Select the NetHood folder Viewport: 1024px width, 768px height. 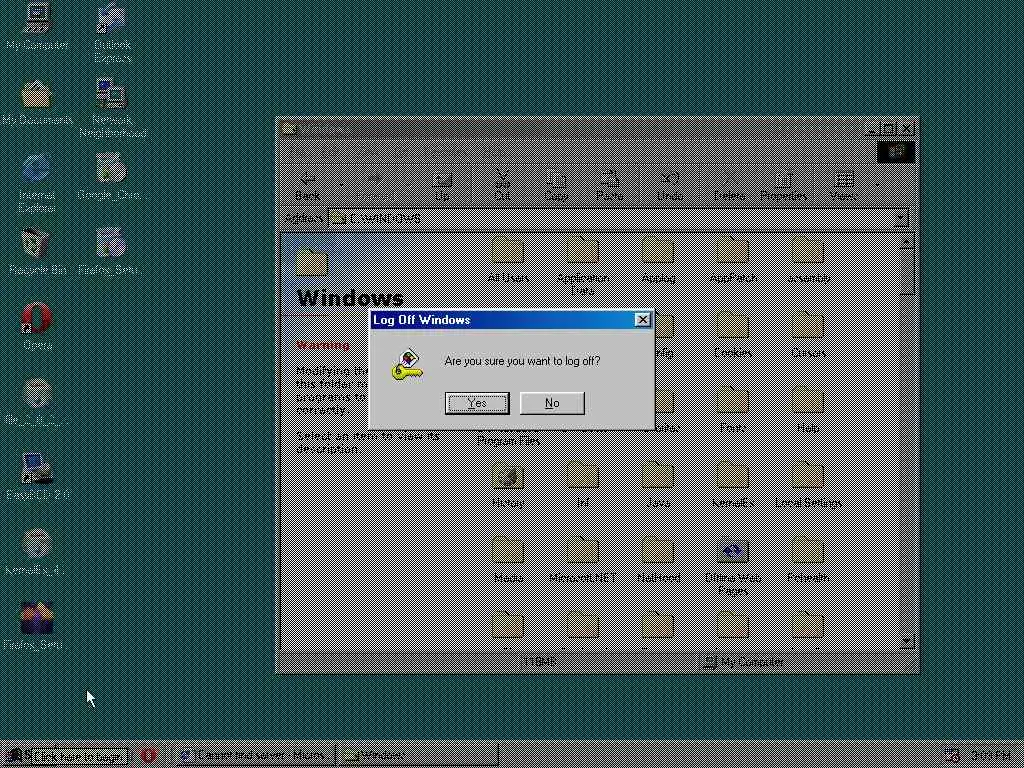[x=658, y=560]
